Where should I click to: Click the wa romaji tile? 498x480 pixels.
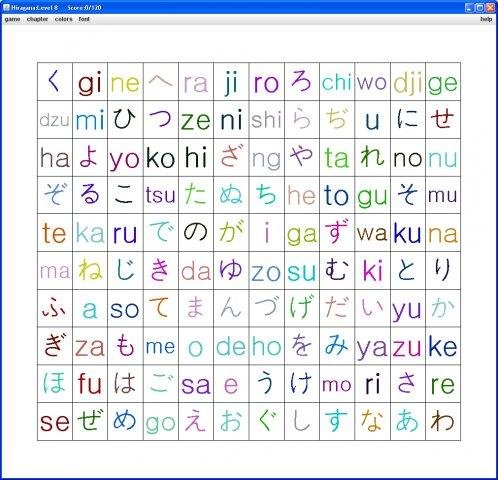(x=373, y=232)
